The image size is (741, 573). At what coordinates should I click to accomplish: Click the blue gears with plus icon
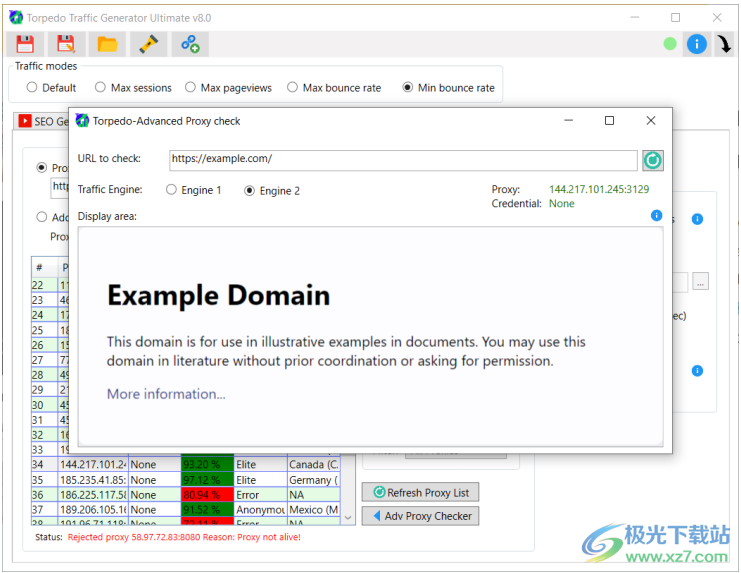pos(190,44)
